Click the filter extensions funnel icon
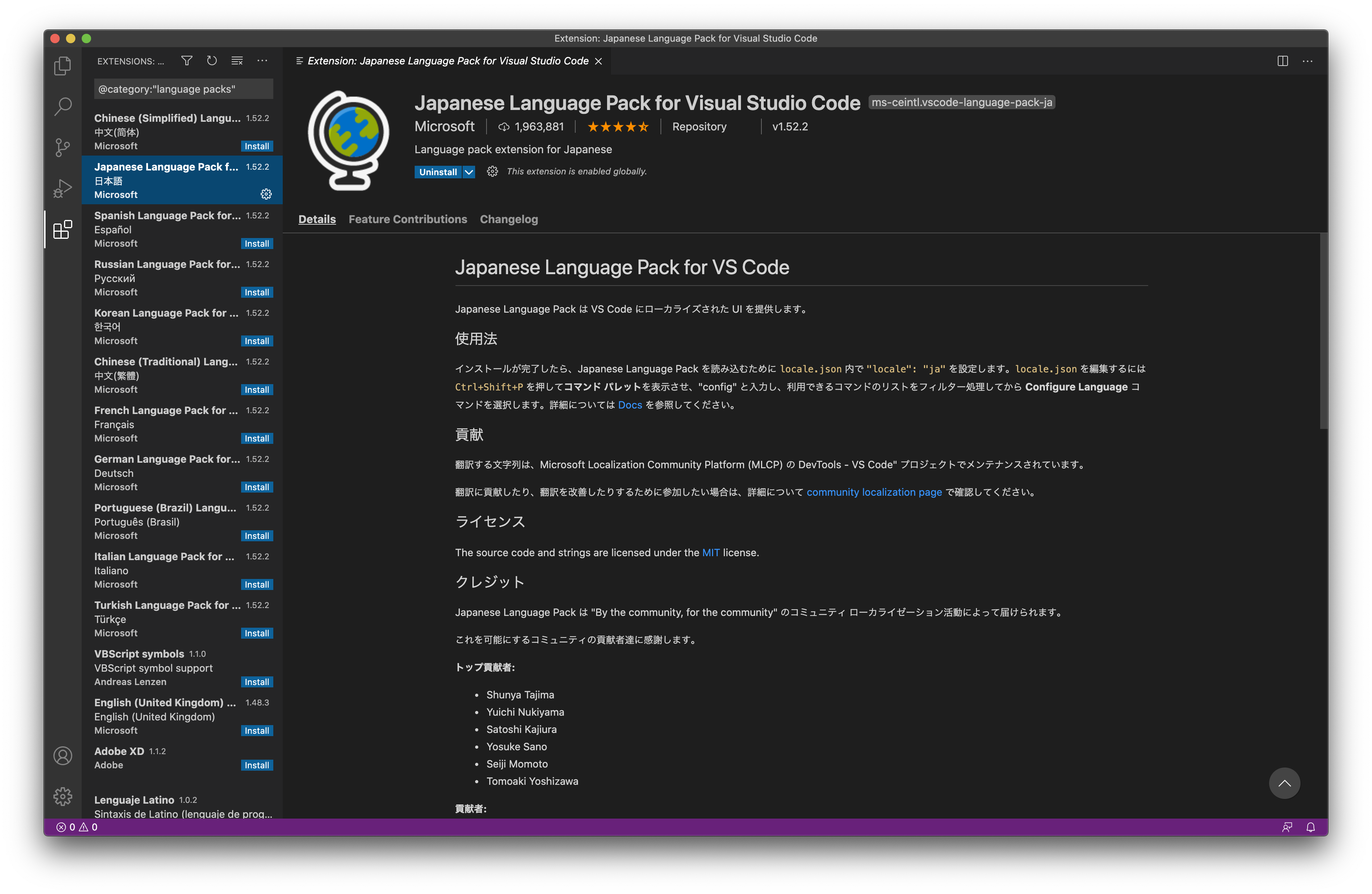Screen dimensions: 1372x894 [x=187, y=60]
